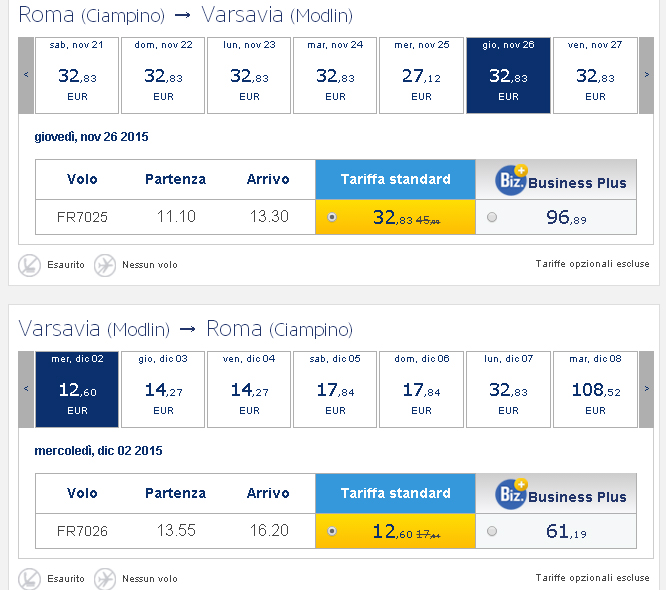Choose sab, nov 21 outbound date tab
This screenshot has height=590, width=666.
tap(77, 75)
